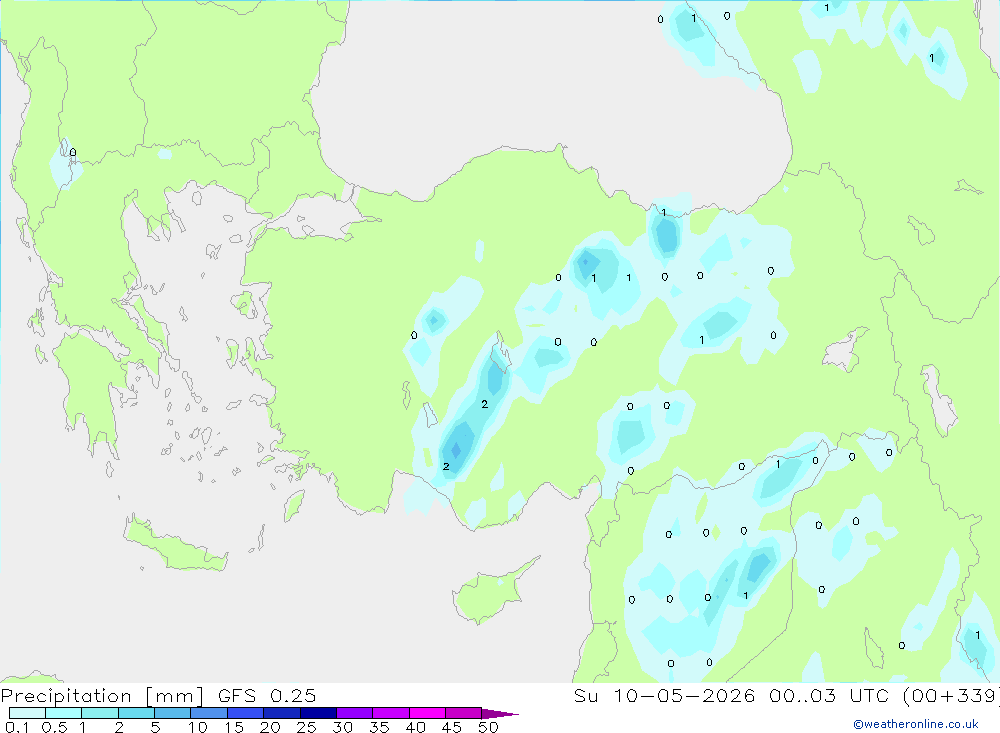Click the "40" legend scale label
Image resolution: width=1000 pixels, height=733 pixels.
point(416,727)
